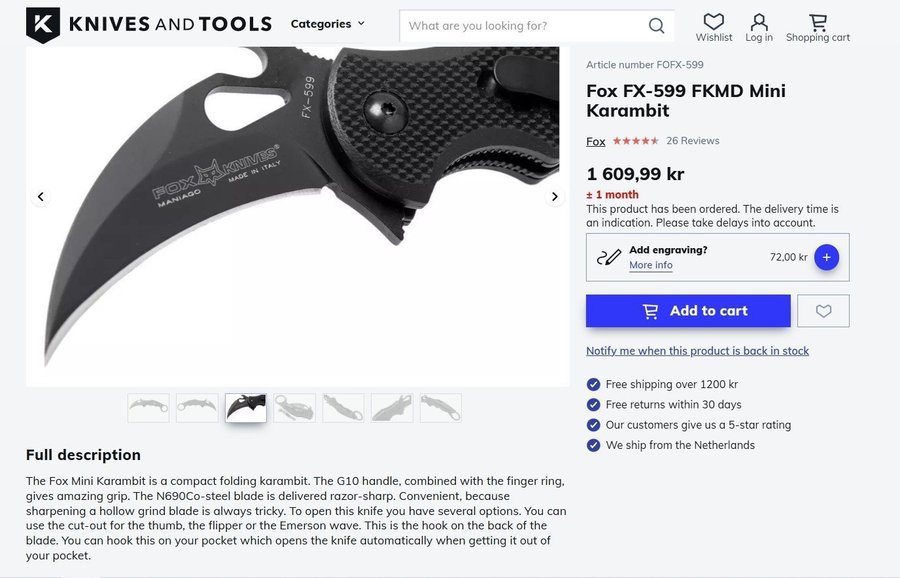Show the previous product image
The image size is (900, 578).
[41, 197]
